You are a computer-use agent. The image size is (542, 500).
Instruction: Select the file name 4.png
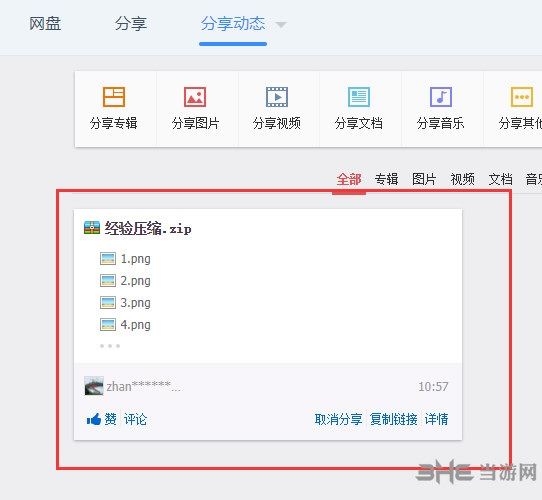point(136,325)
